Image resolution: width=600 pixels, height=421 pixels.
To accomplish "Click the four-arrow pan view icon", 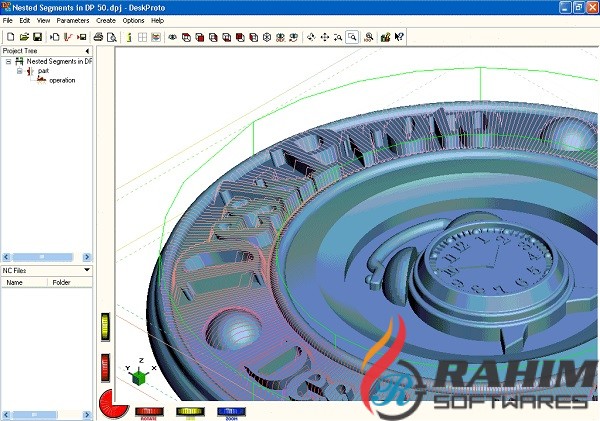I will (x=324, y=37).
